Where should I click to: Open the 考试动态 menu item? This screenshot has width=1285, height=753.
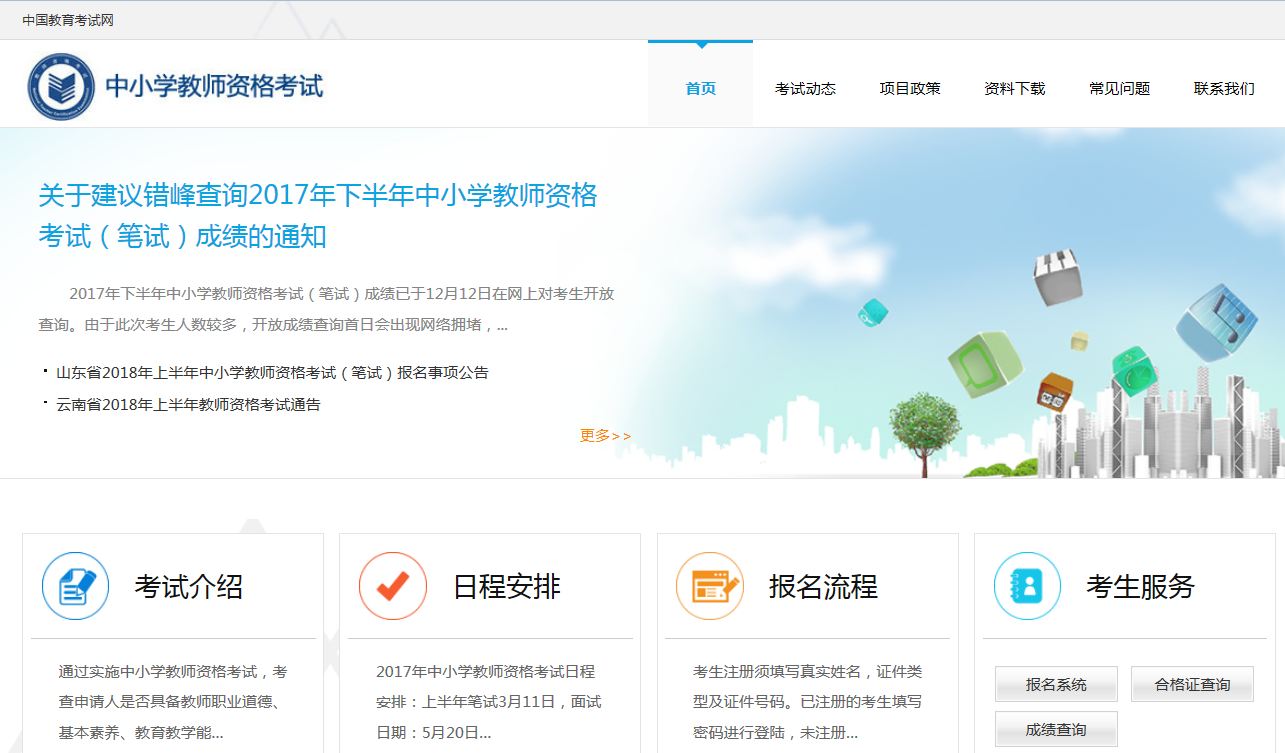click(805, 88)
